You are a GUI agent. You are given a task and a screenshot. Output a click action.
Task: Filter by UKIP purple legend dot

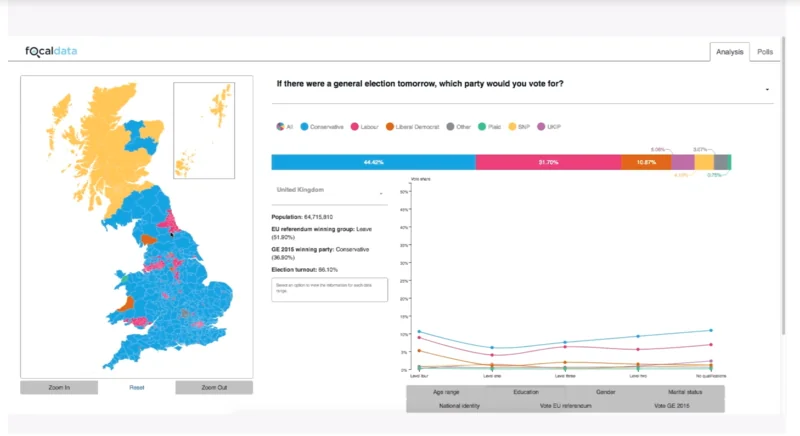tap(541, 126)
